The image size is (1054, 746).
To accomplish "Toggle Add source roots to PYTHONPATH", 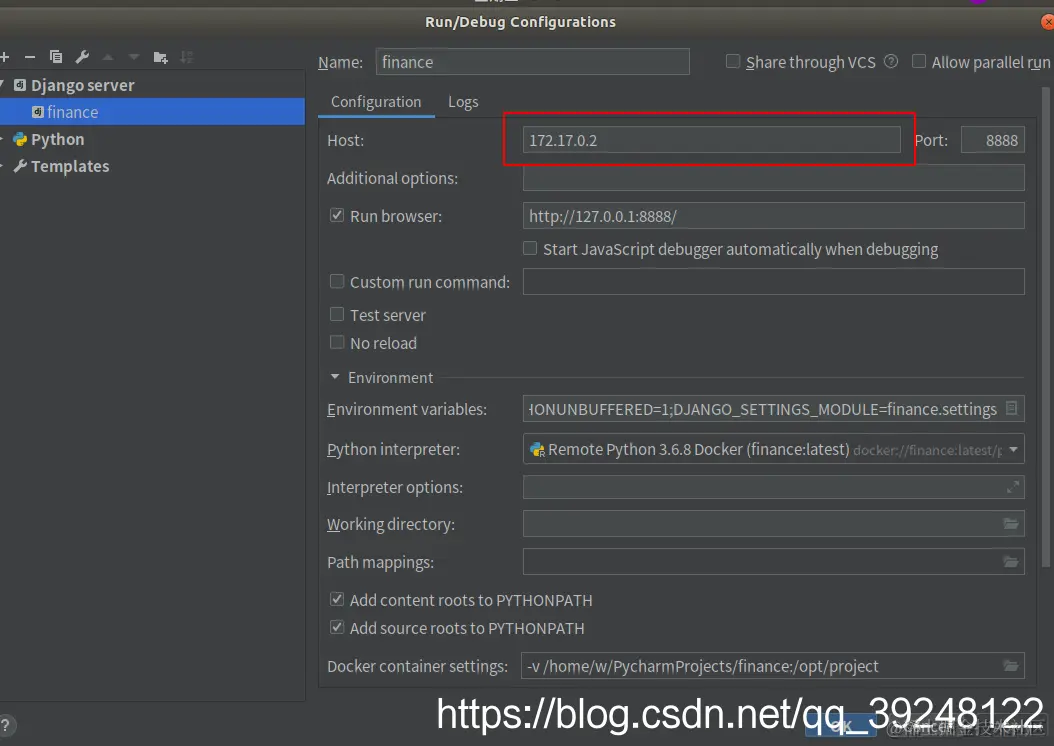I will click(337, 628).
